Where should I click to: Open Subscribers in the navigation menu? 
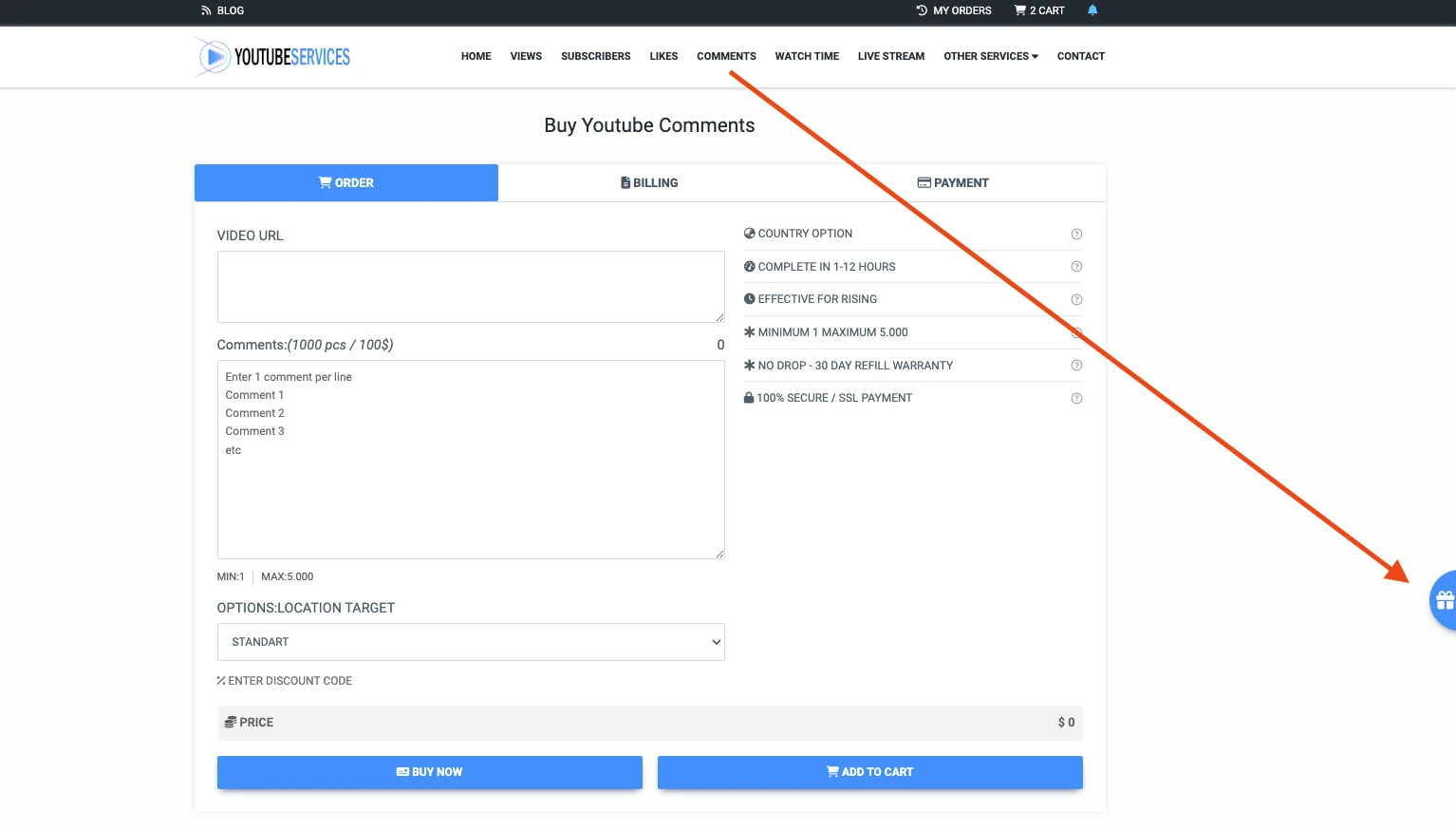595,56
